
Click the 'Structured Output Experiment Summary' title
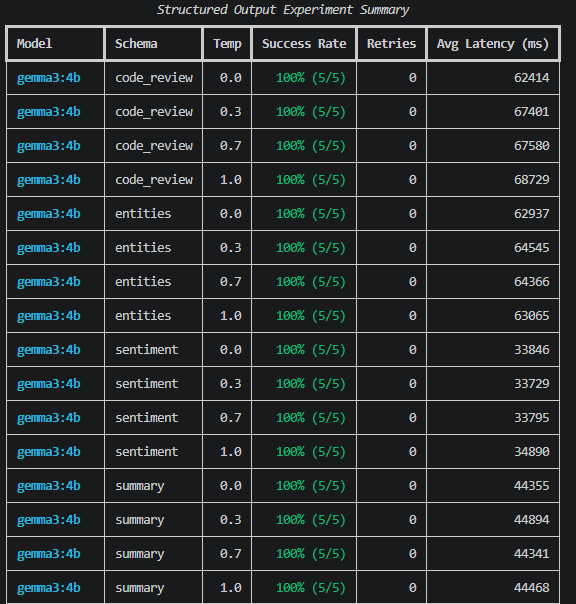coord(283,10)
